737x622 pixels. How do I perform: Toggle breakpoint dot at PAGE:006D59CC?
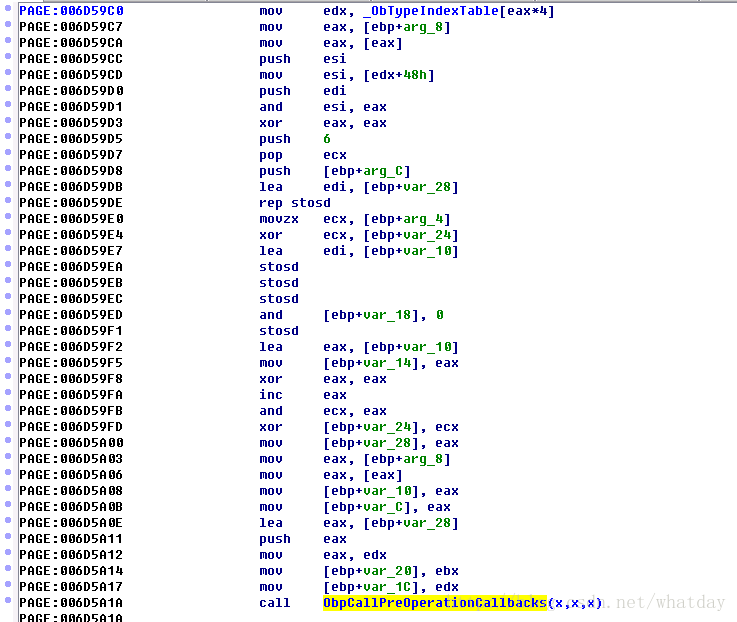(8, 56)
